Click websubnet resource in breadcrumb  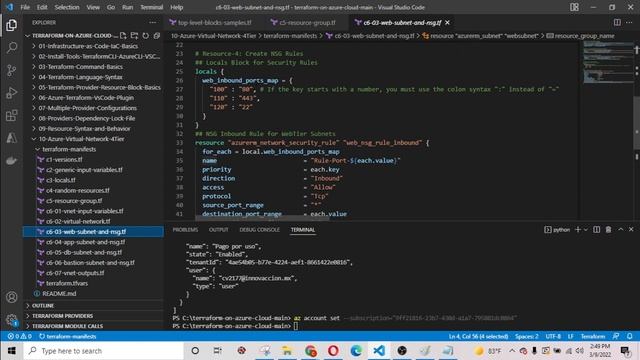[480, 36]
